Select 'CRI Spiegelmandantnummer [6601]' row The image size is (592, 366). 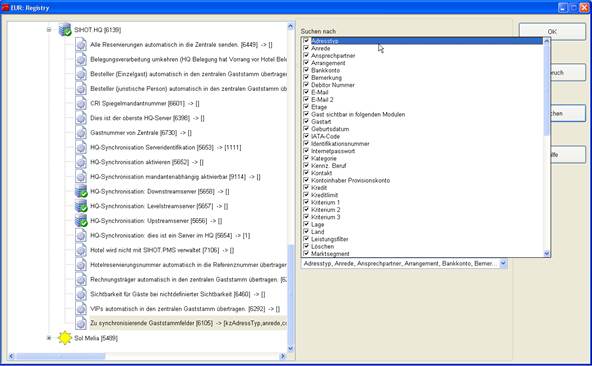pos(145,103)
